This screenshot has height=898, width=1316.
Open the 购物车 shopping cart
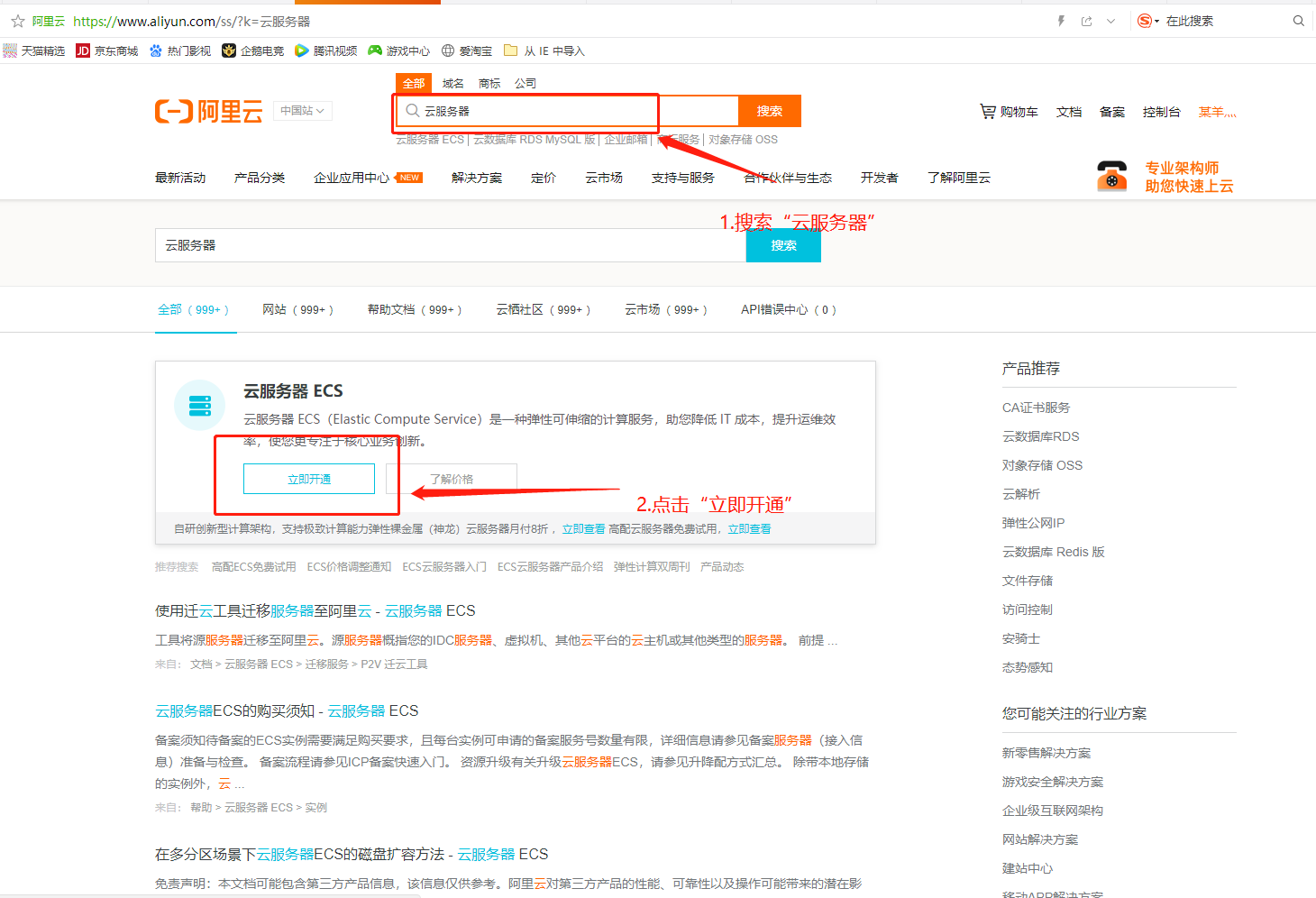click(x=1009, y=112)
